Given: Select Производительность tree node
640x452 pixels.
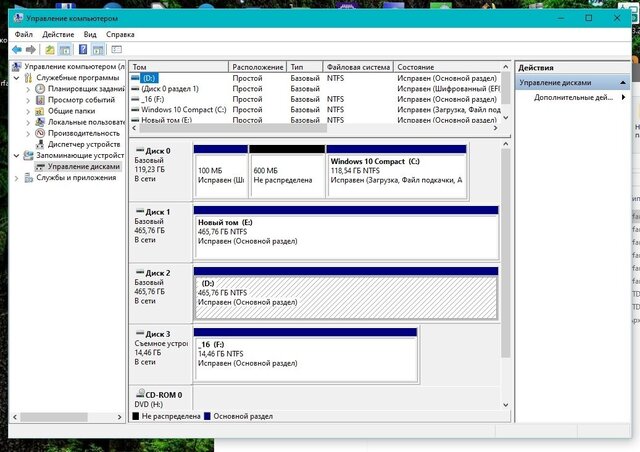Looking at the screenshot, I should [x=85, y=133].
